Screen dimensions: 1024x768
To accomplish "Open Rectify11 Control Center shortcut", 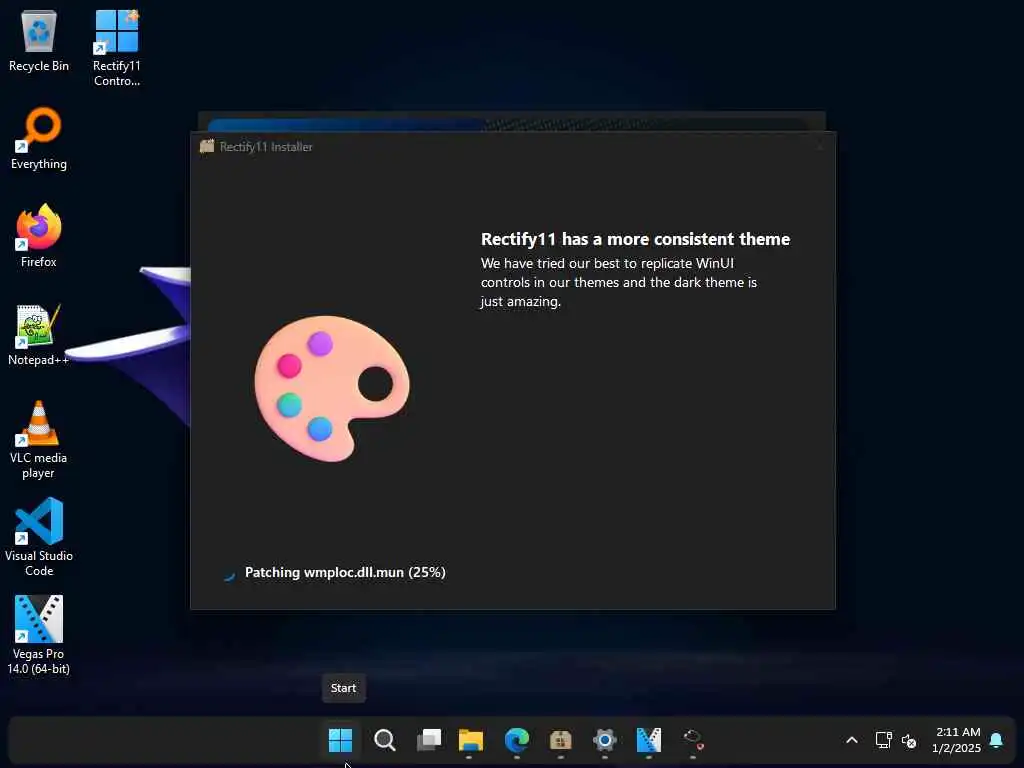I will coord(116,48).
